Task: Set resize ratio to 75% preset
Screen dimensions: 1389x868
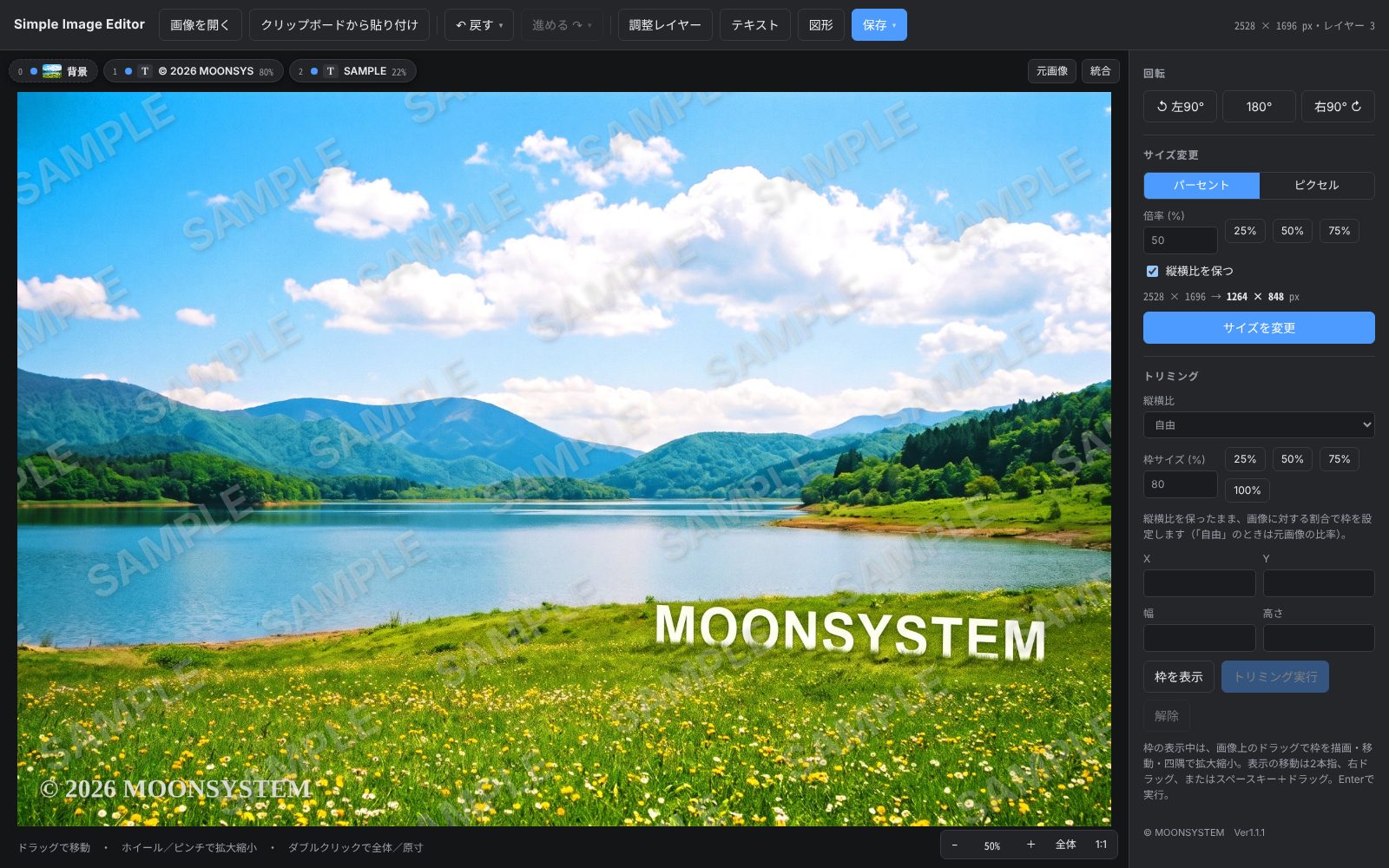Action: 1340,231
